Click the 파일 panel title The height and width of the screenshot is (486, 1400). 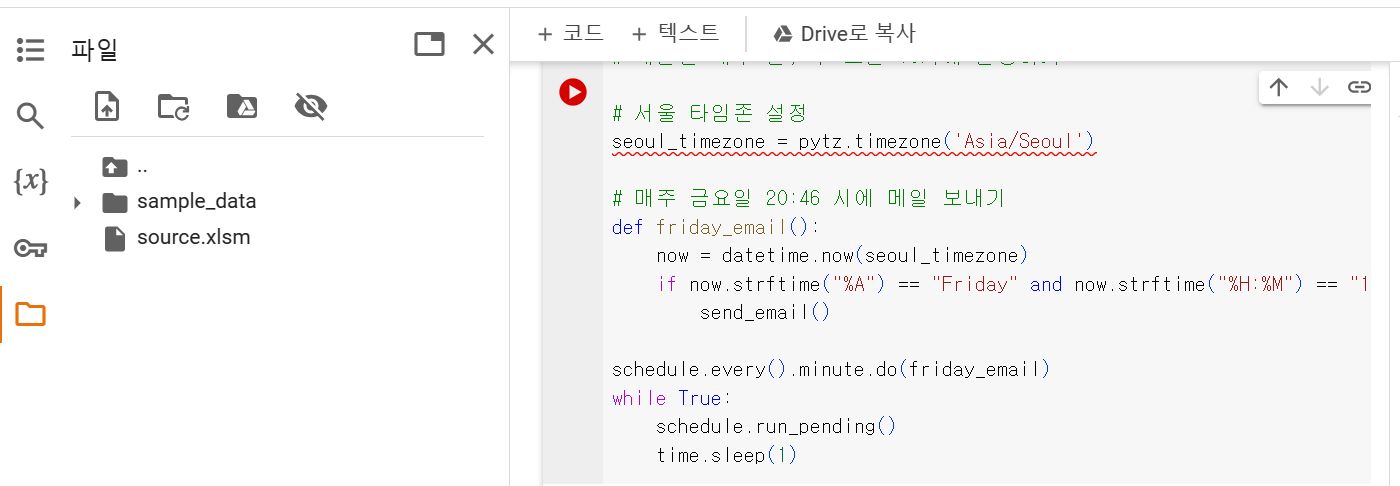tap(95, 49)
